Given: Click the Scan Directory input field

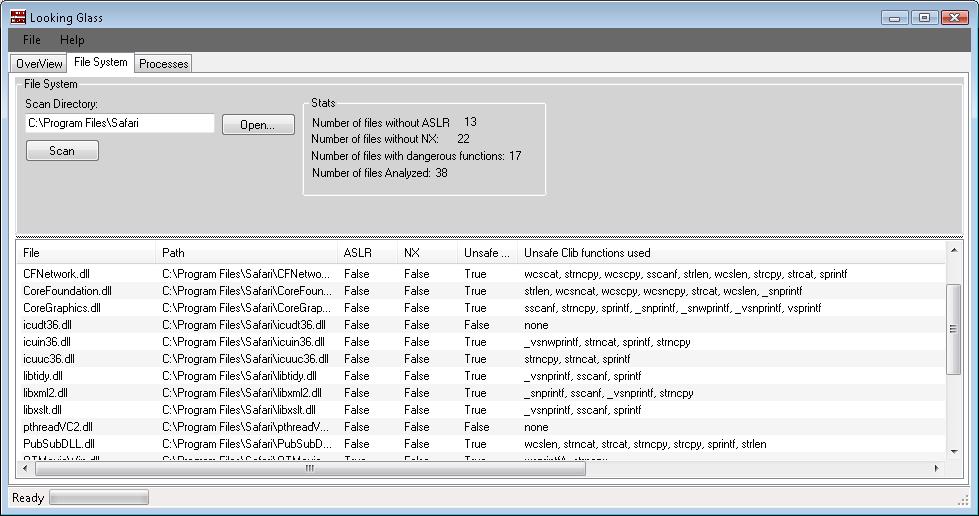Looking at the screenshot, I should pos(120,123).
